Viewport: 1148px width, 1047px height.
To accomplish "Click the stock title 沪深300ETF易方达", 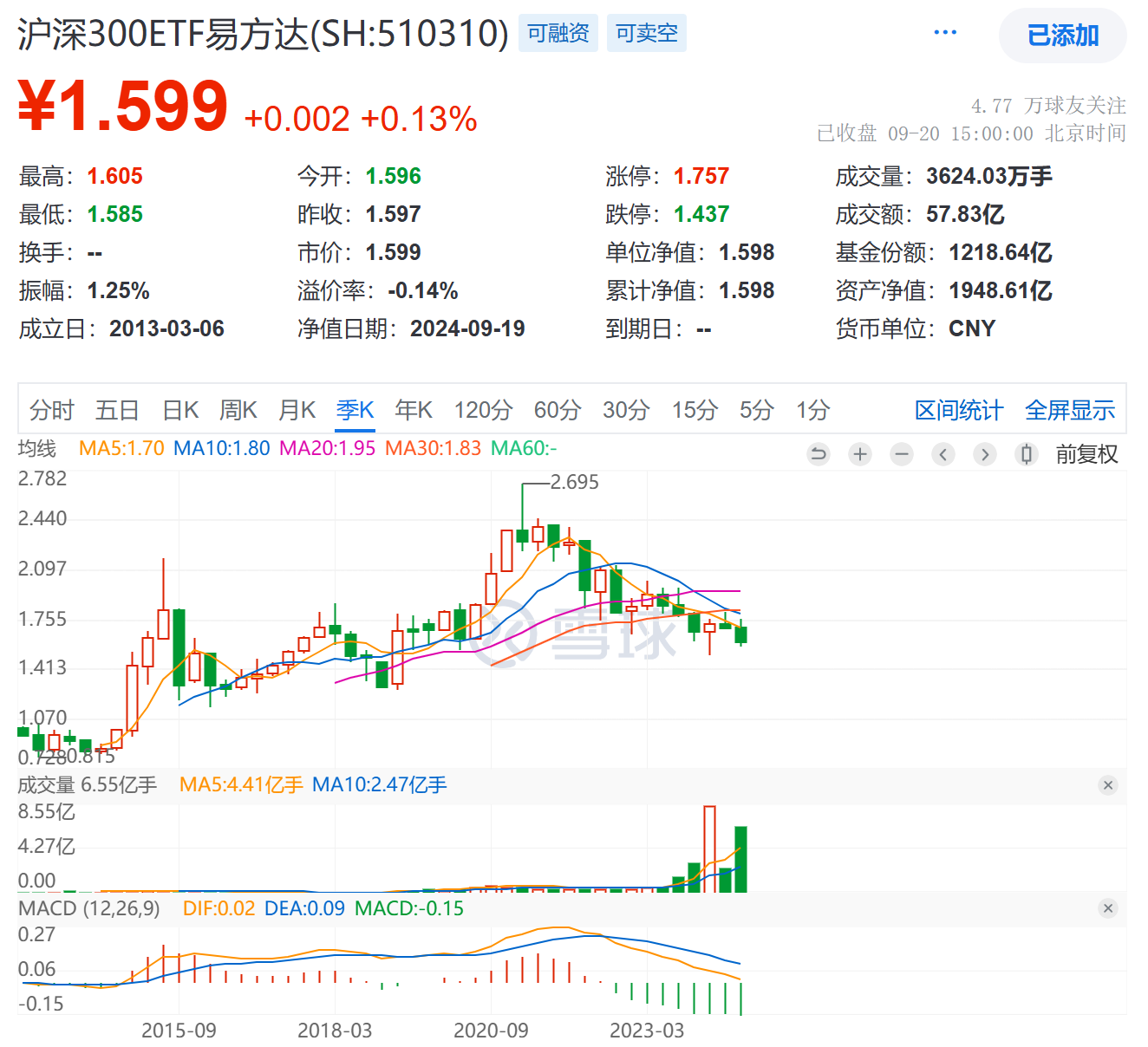I will click(263, 35).
